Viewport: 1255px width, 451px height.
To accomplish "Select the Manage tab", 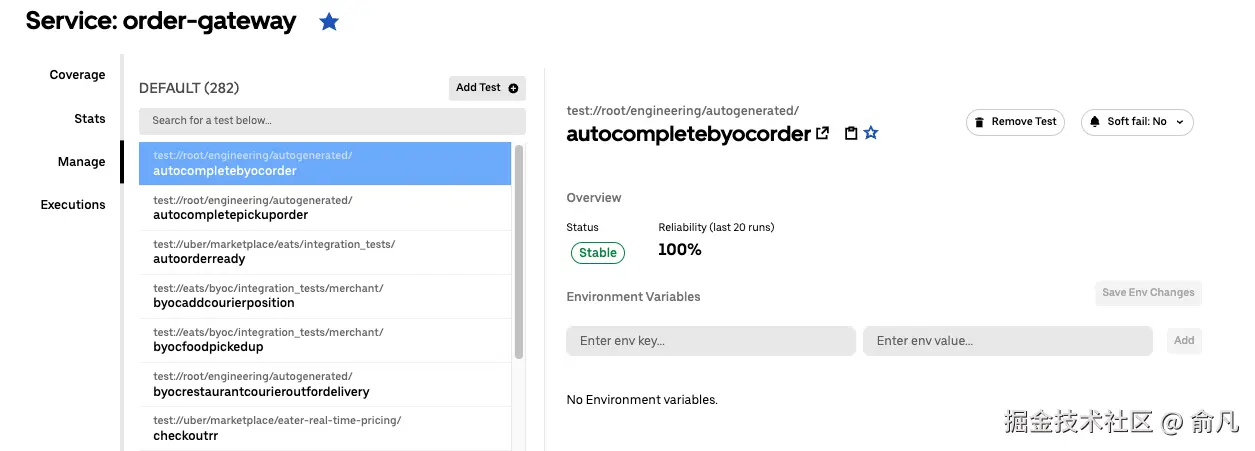I will click(x=81, y=162).
